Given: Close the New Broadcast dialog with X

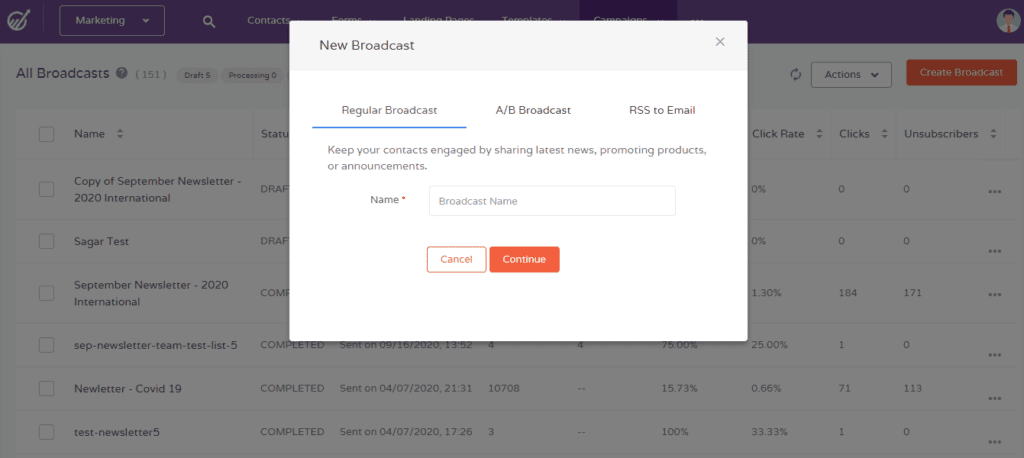Looking at the screenshot, I should (720, 42).
